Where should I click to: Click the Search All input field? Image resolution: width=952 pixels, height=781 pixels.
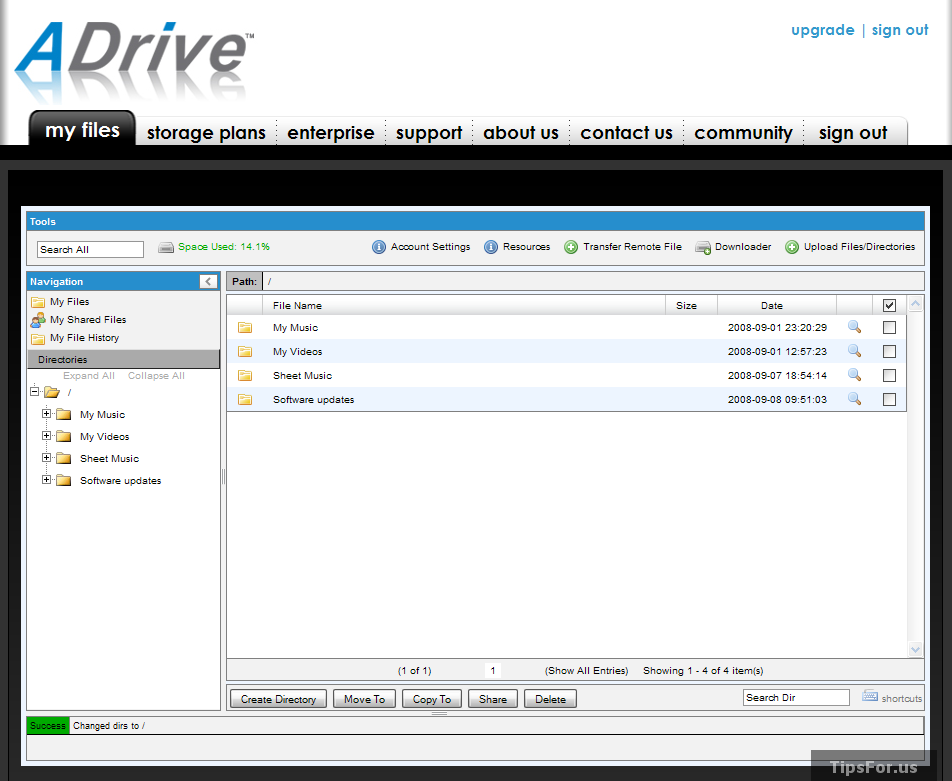90,249
